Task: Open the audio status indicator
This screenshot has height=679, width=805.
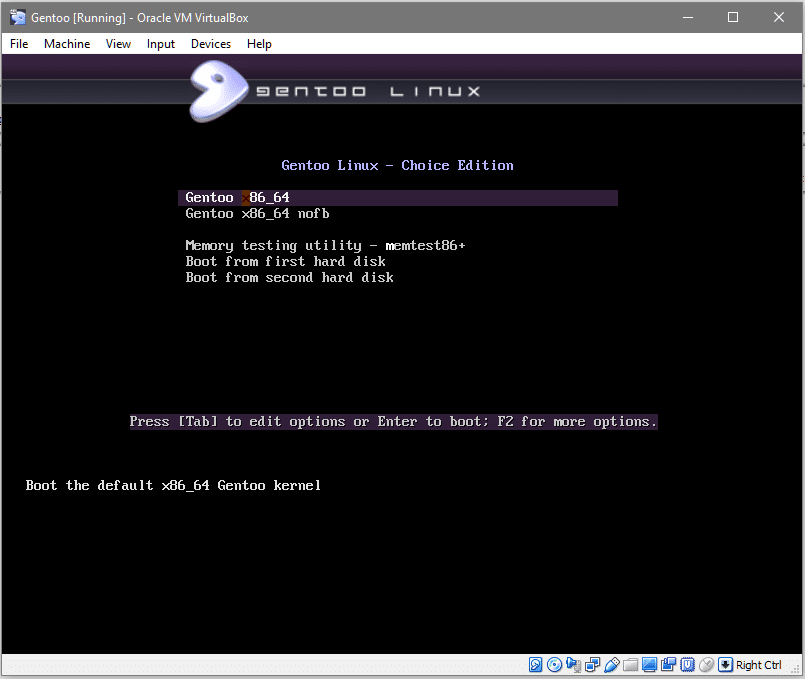Action: [573, 665]
